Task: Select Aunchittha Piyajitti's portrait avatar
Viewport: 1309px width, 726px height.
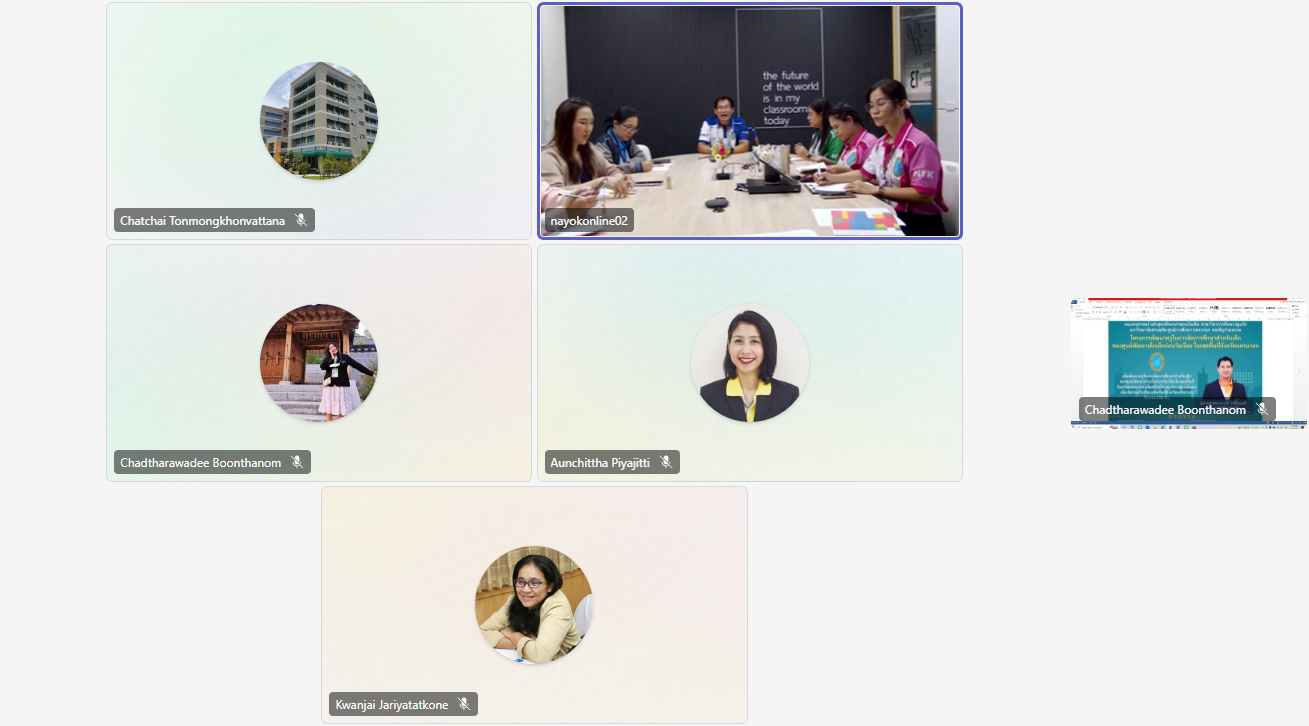Action: (x=750, y=363)
